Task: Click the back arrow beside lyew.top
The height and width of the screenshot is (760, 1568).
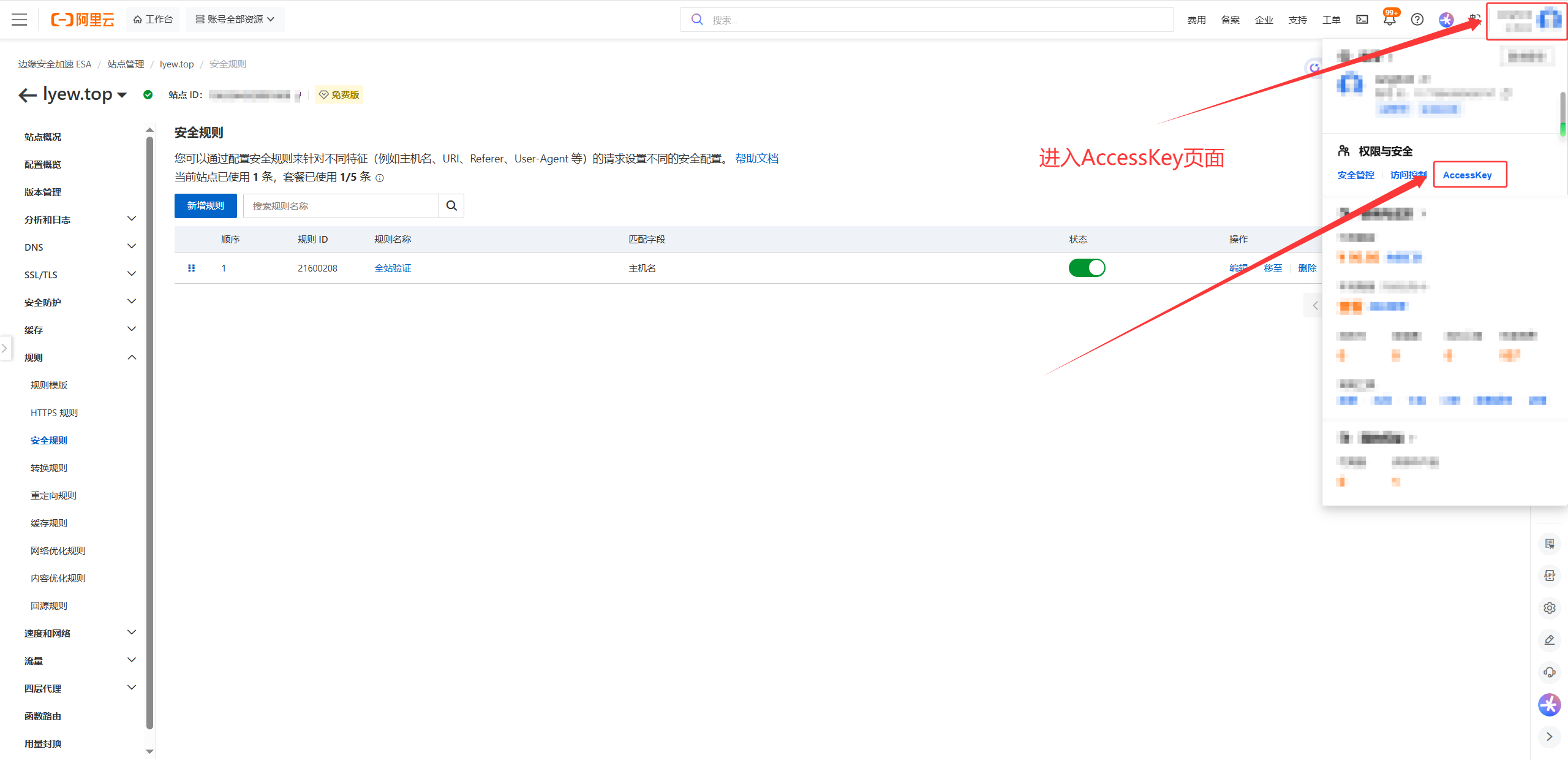Action: click(27, 95)
